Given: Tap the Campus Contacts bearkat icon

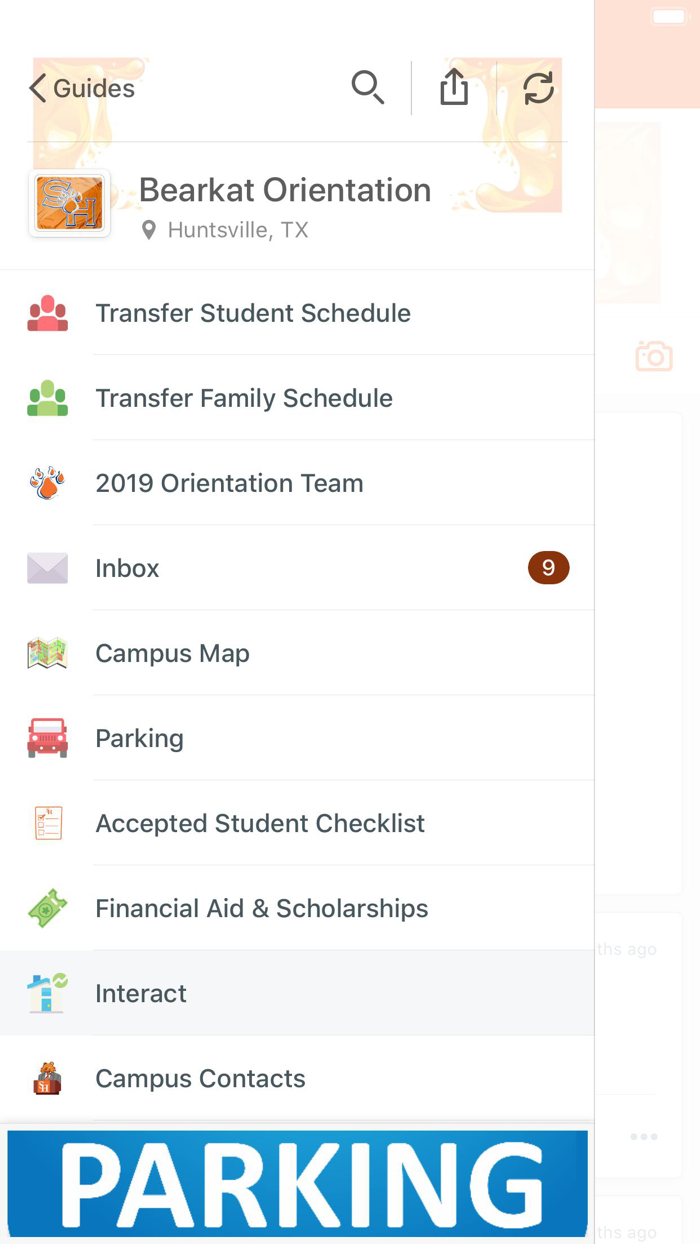Looking at the screenshot, I should pos(47,1077).
